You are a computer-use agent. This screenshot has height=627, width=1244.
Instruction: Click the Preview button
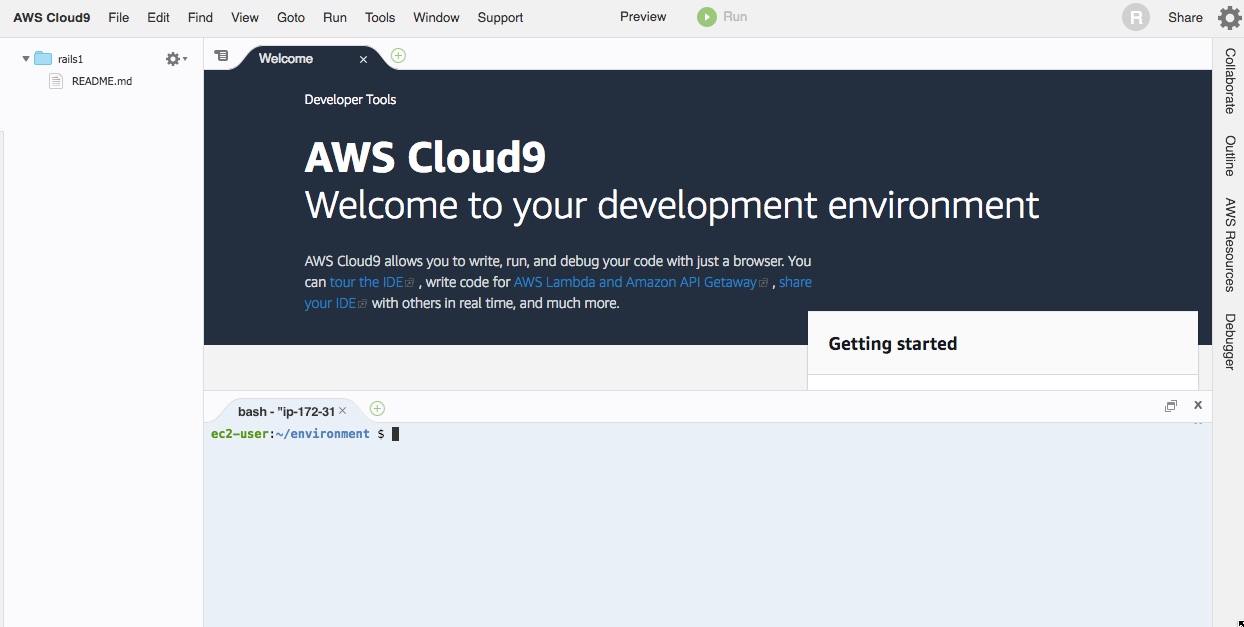click(643, 16)
